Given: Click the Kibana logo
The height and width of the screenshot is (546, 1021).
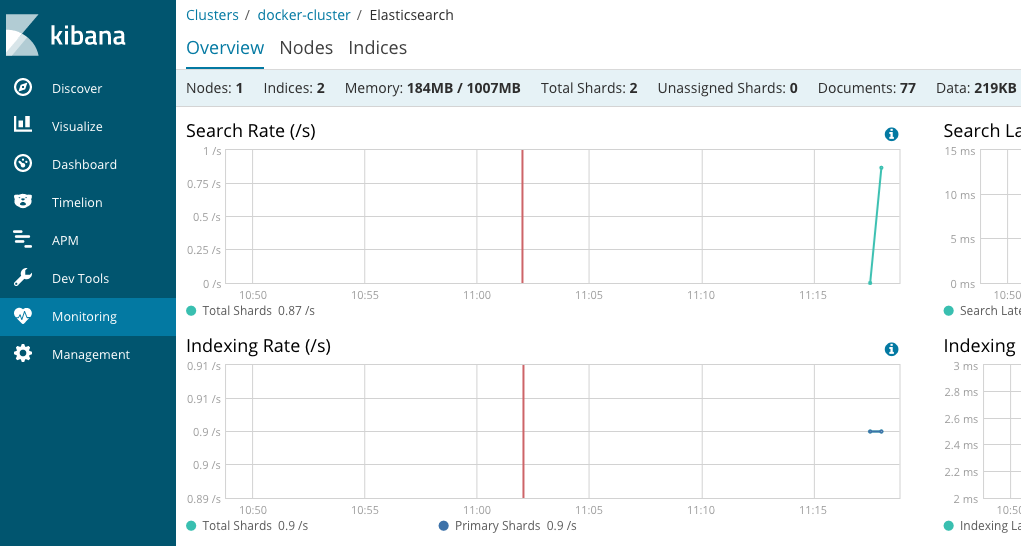Looking at the screenshot, I should tap(66, 35).
